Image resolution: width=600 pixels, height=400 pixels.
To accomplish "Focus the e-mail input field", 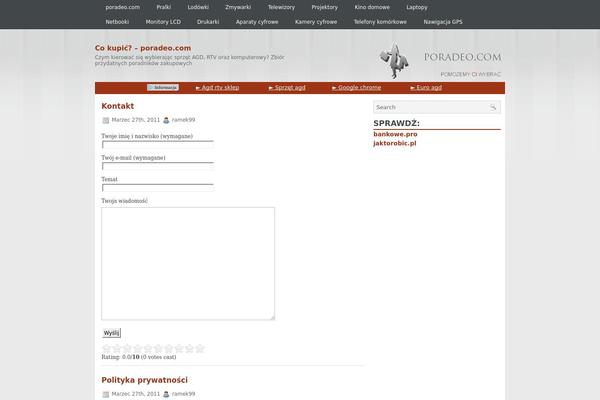I will (x=158, y=166).
